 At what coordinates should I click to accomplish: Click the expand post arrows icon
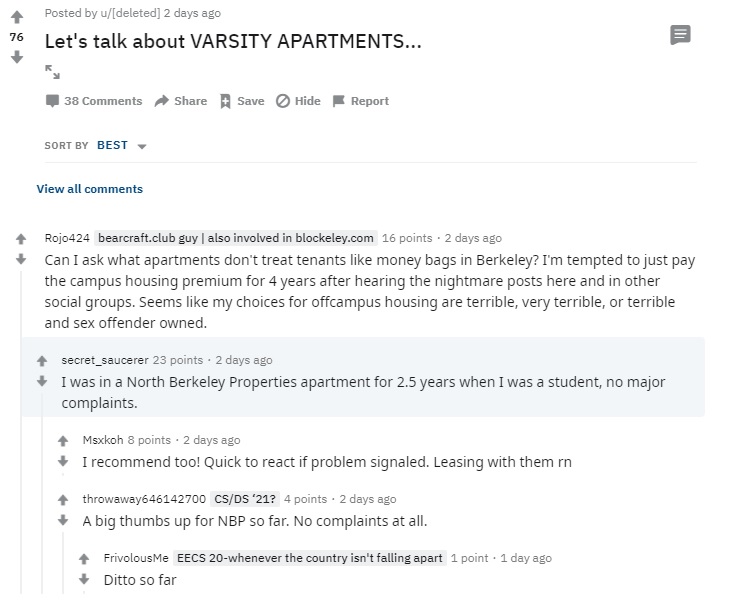52,72
